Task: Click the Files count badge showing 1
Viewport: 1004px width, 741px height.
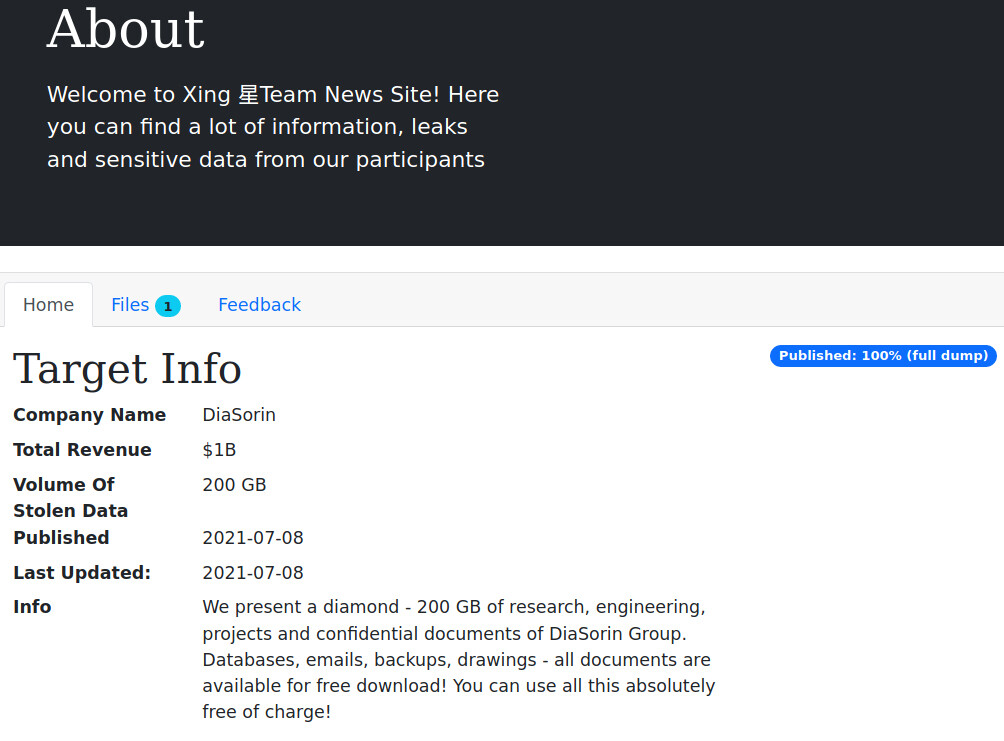Action: [168, 306]
